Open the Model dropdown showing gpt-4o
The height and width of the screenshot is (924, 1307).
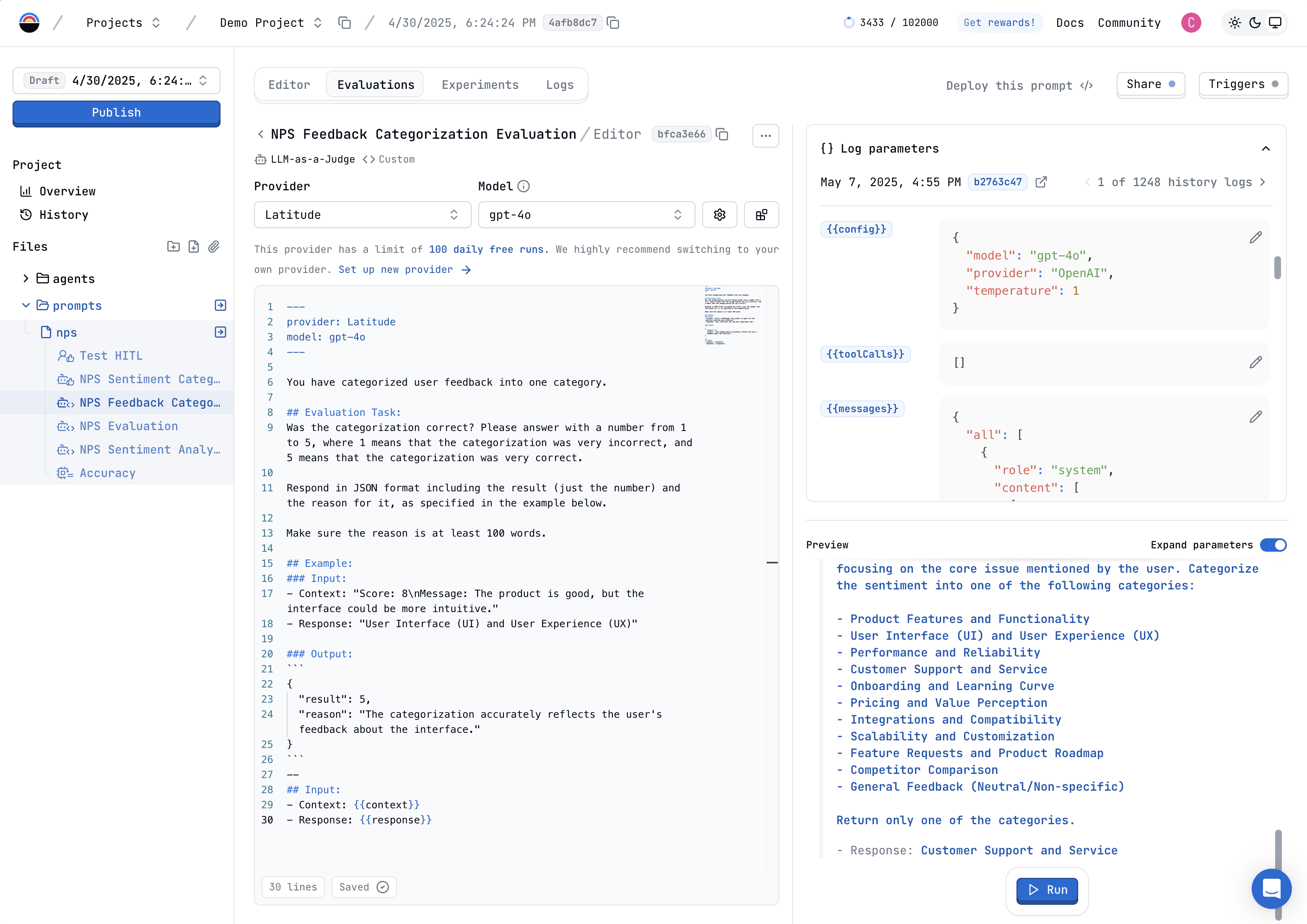586,215
